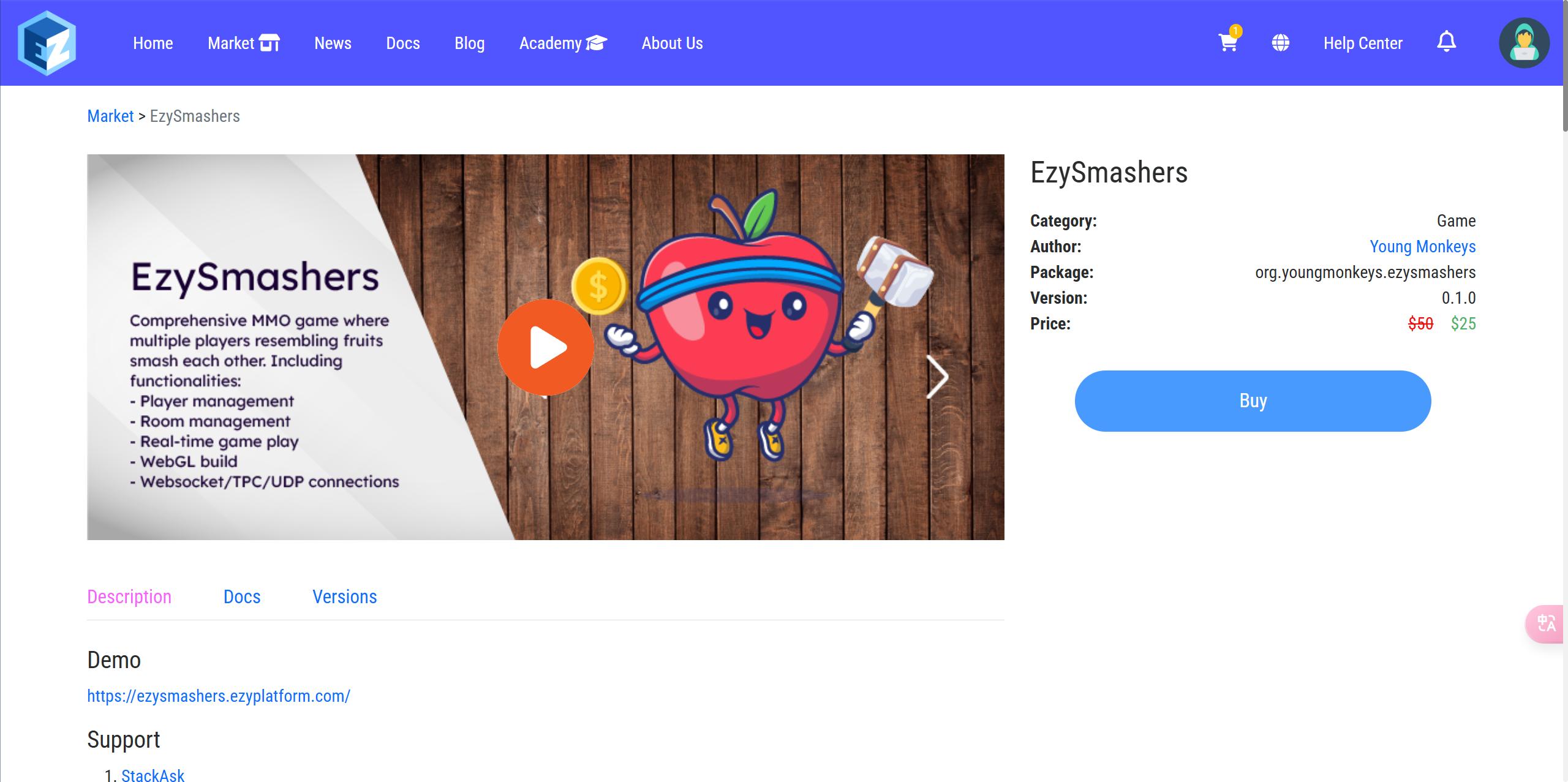Switch to the Docs tab below banner
Screen dimensions: 1568x782
242,597
